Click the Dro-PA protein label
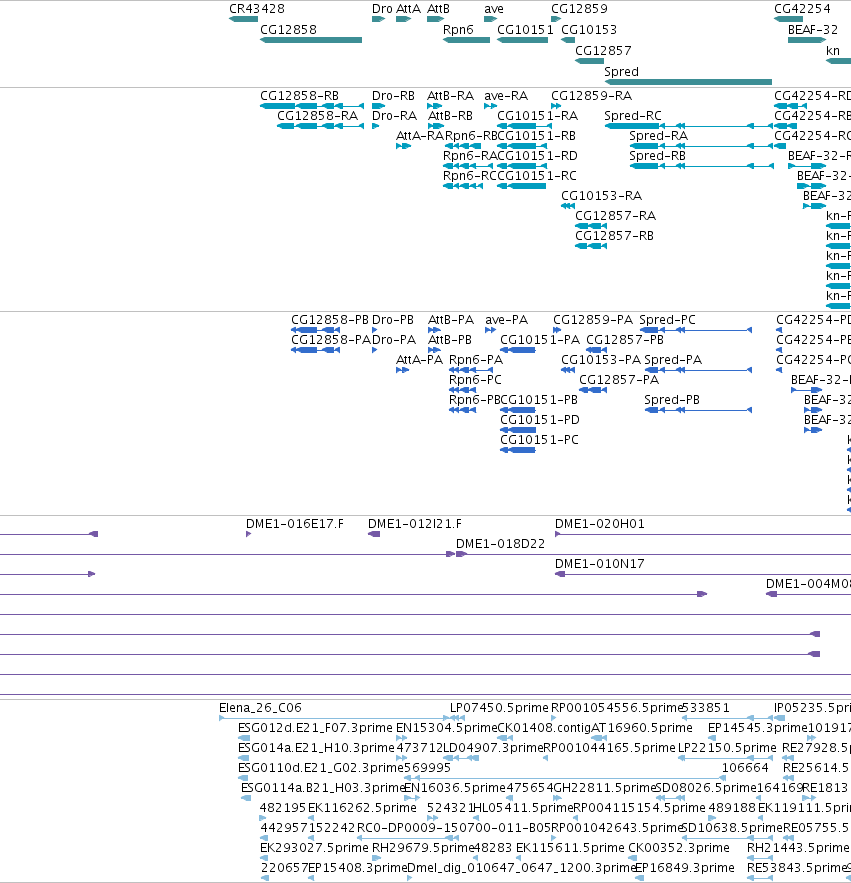Image resolution: width=851 pixels, height=883 pixels. tap(394, 340)
